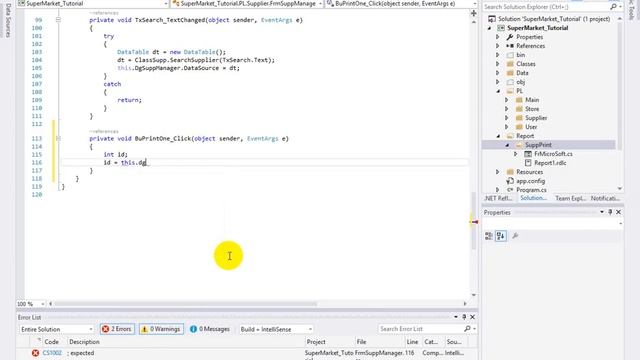Screen dimensions: 640x360
Task: Expand the obj folder
Action: click(x=498, y=82)
